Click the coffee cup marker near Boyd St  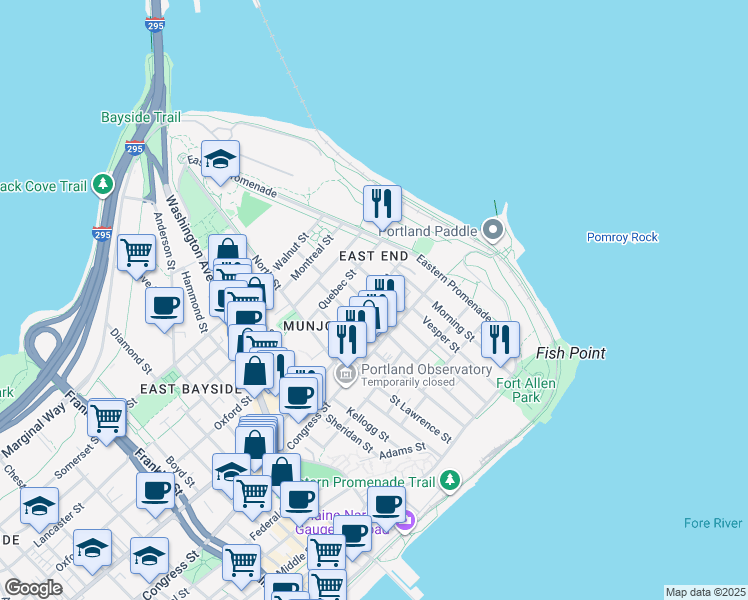[155, 492]
